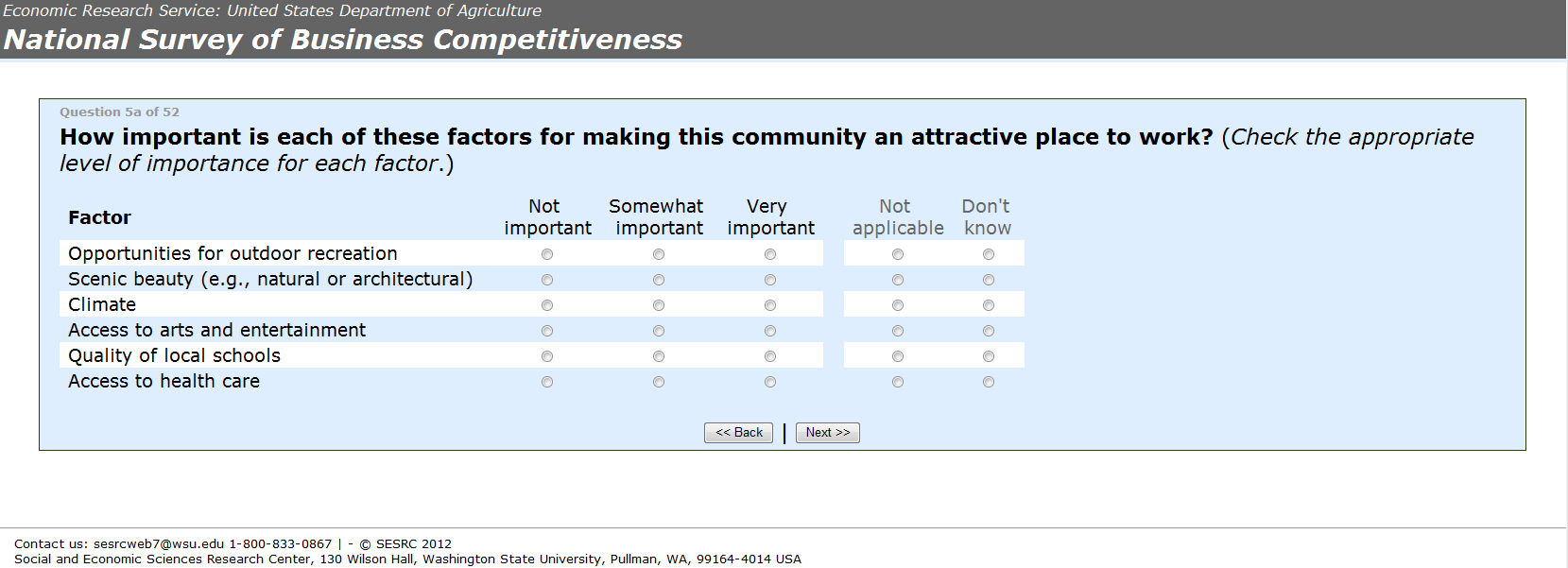Choose Not important for arts and entertainment
Viewport: 1568px width, 568px height.
point(547,331)
